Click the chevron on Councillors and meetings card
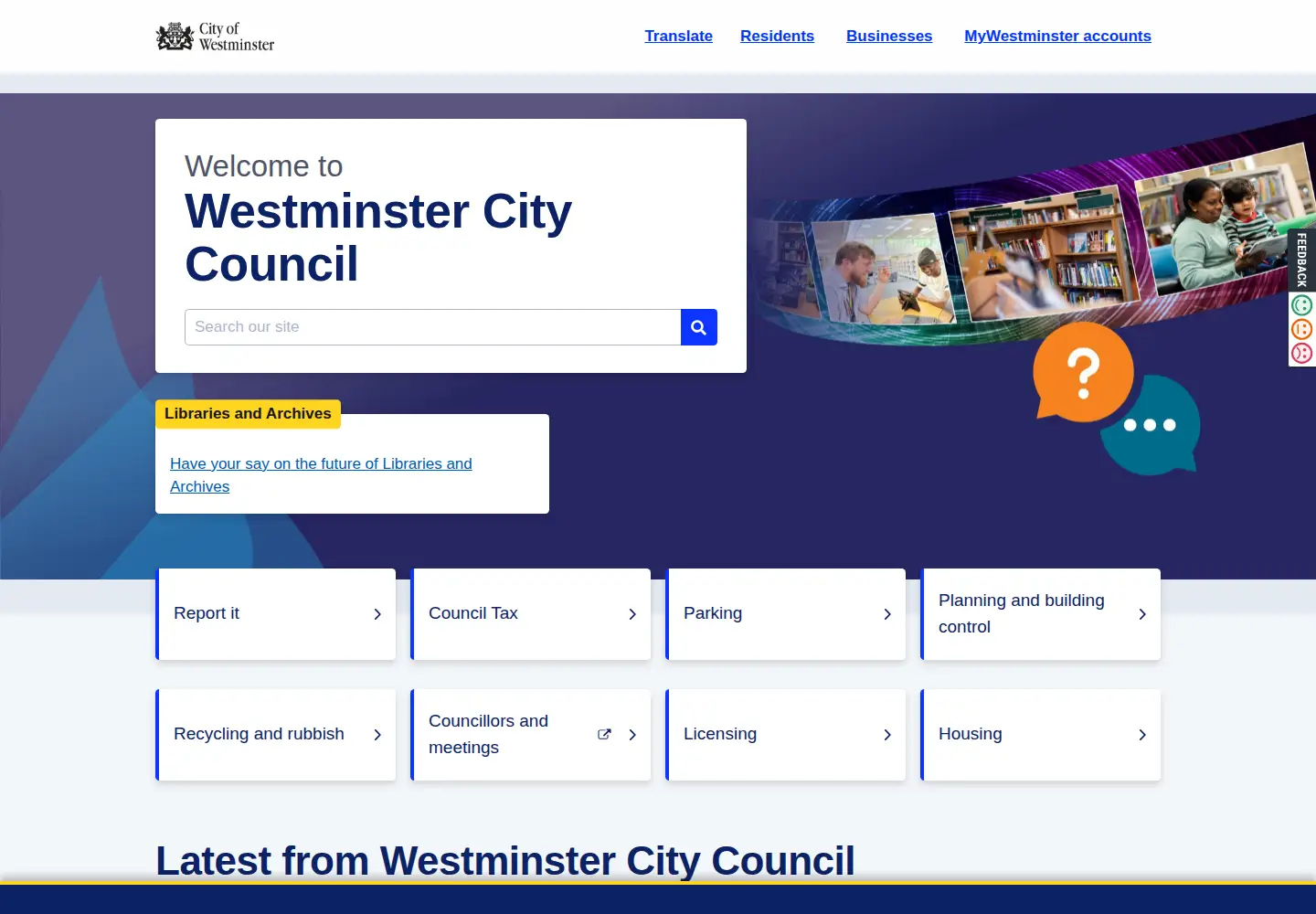Viewport: 1316px width, 914px height. [x=632, y=735]
